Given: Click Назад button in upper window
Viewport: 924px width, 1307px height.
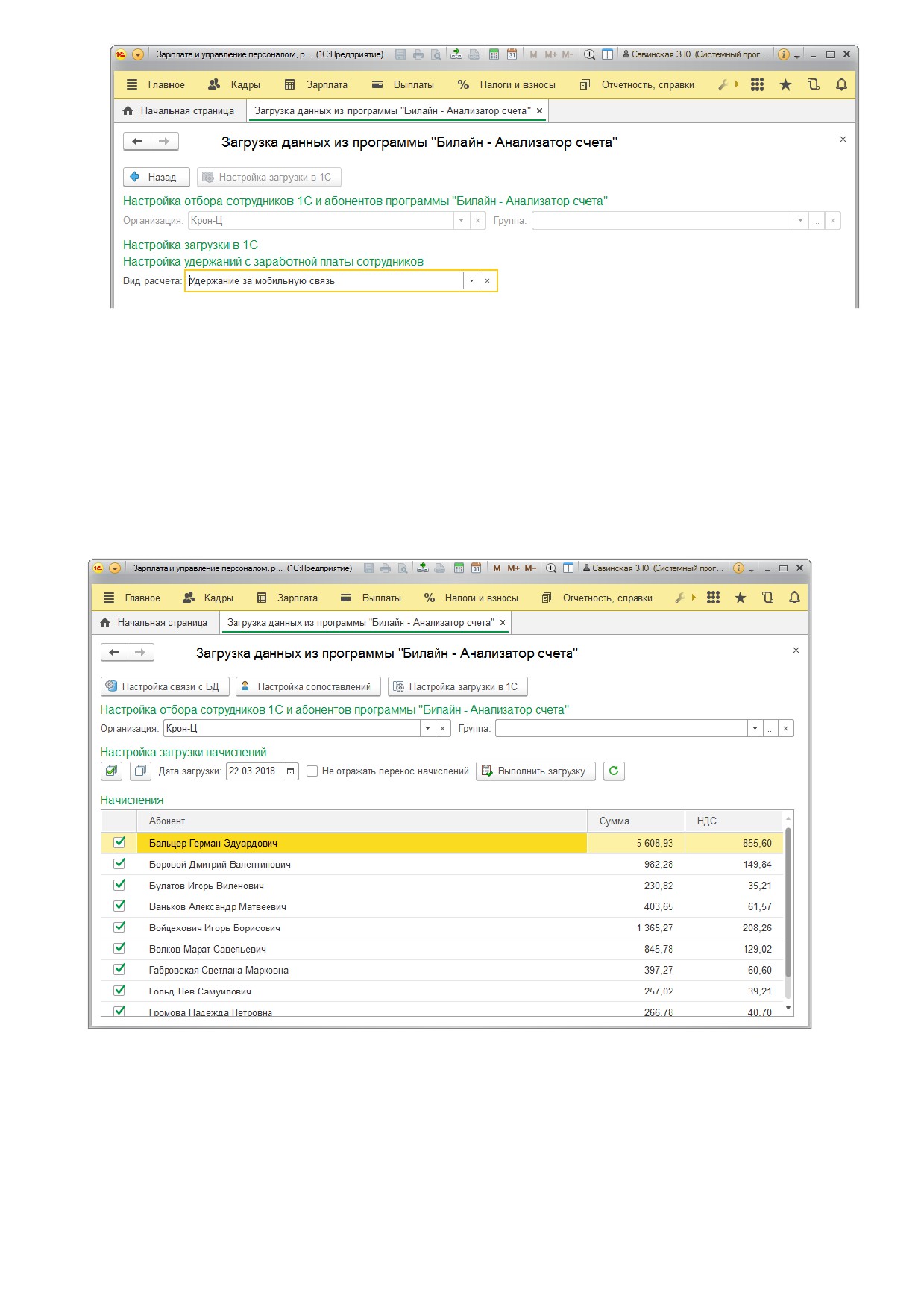Looking at the screenshot, I should (156, 177).
